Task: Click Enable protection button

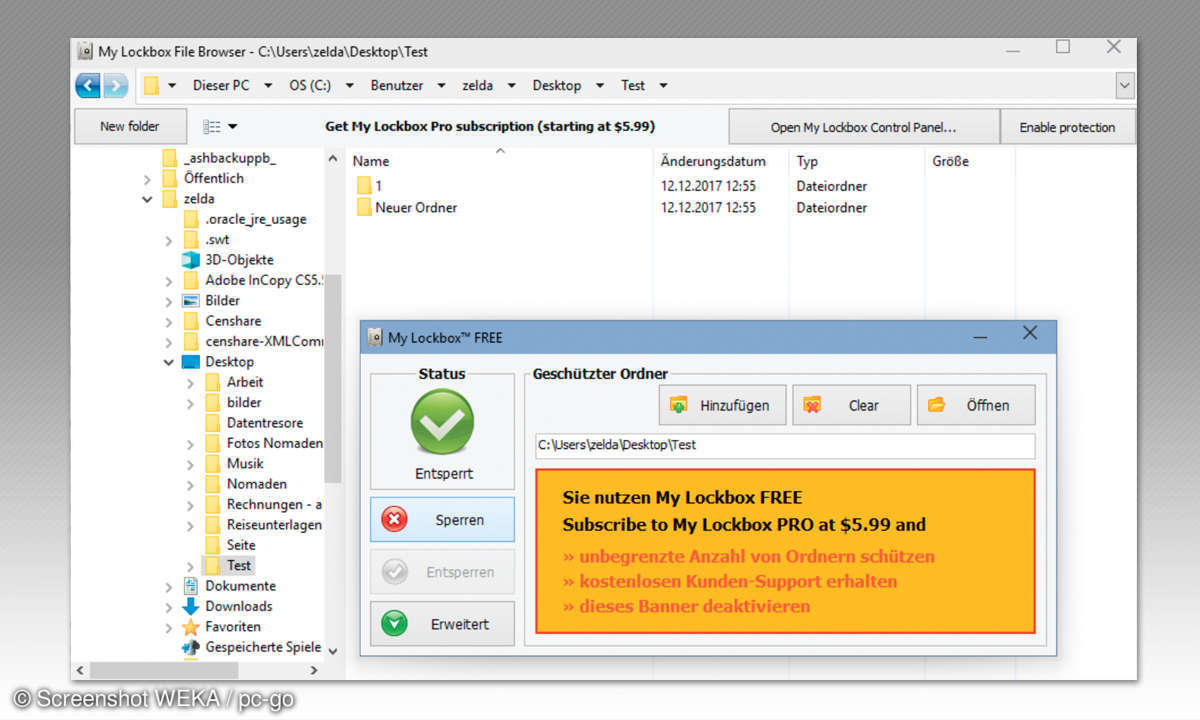Action: (1067, 127)
